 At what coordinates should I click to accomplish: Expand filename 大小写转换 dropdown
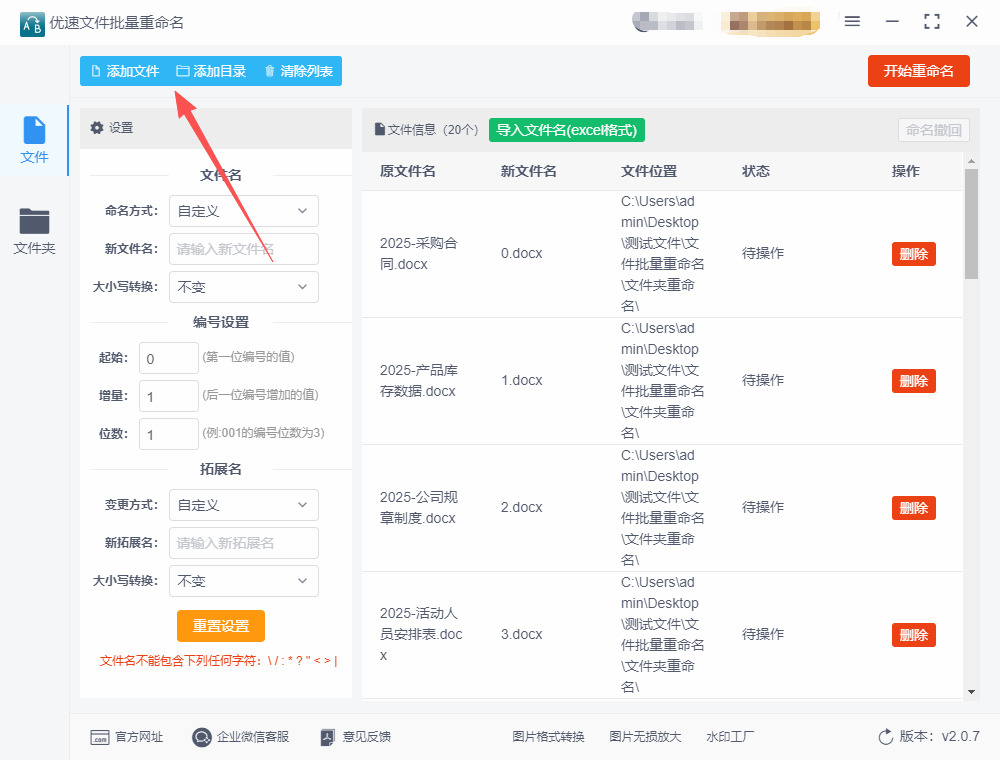point(243,287)
